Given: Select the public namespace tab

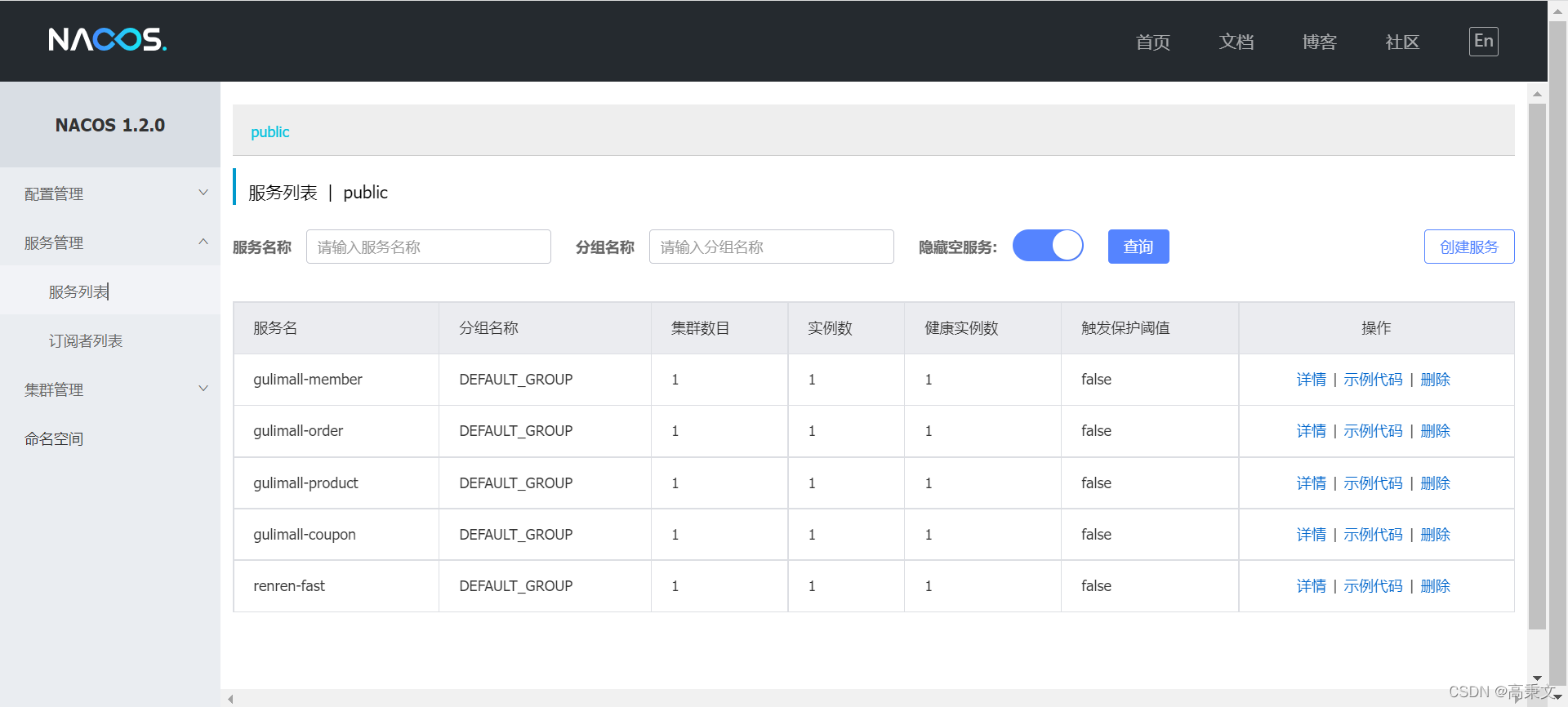Looking at the screenshot, I should coord(269,131).
